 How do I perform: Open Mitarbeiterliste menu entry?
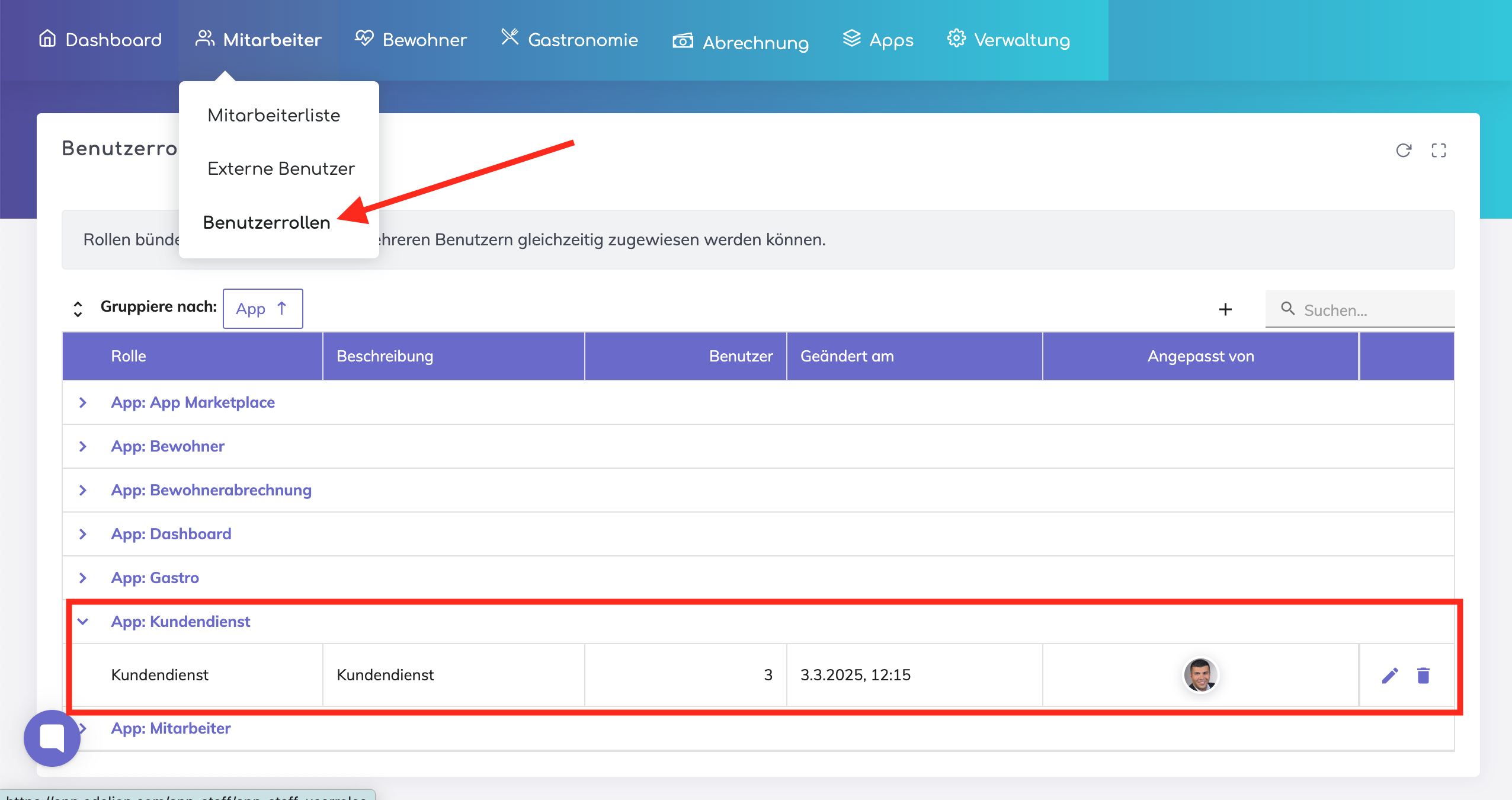point(274,116)
